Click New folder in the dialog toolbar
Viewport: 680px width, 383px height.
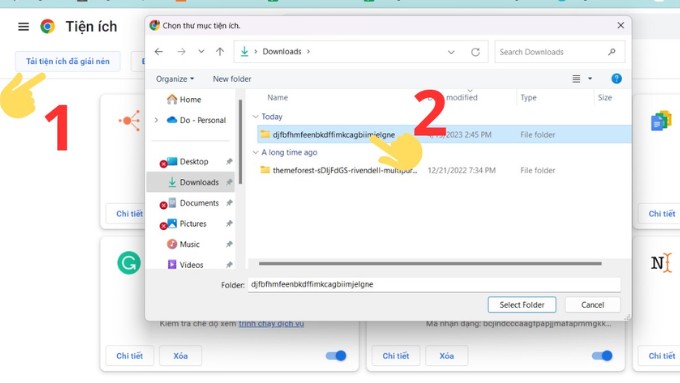232,79
